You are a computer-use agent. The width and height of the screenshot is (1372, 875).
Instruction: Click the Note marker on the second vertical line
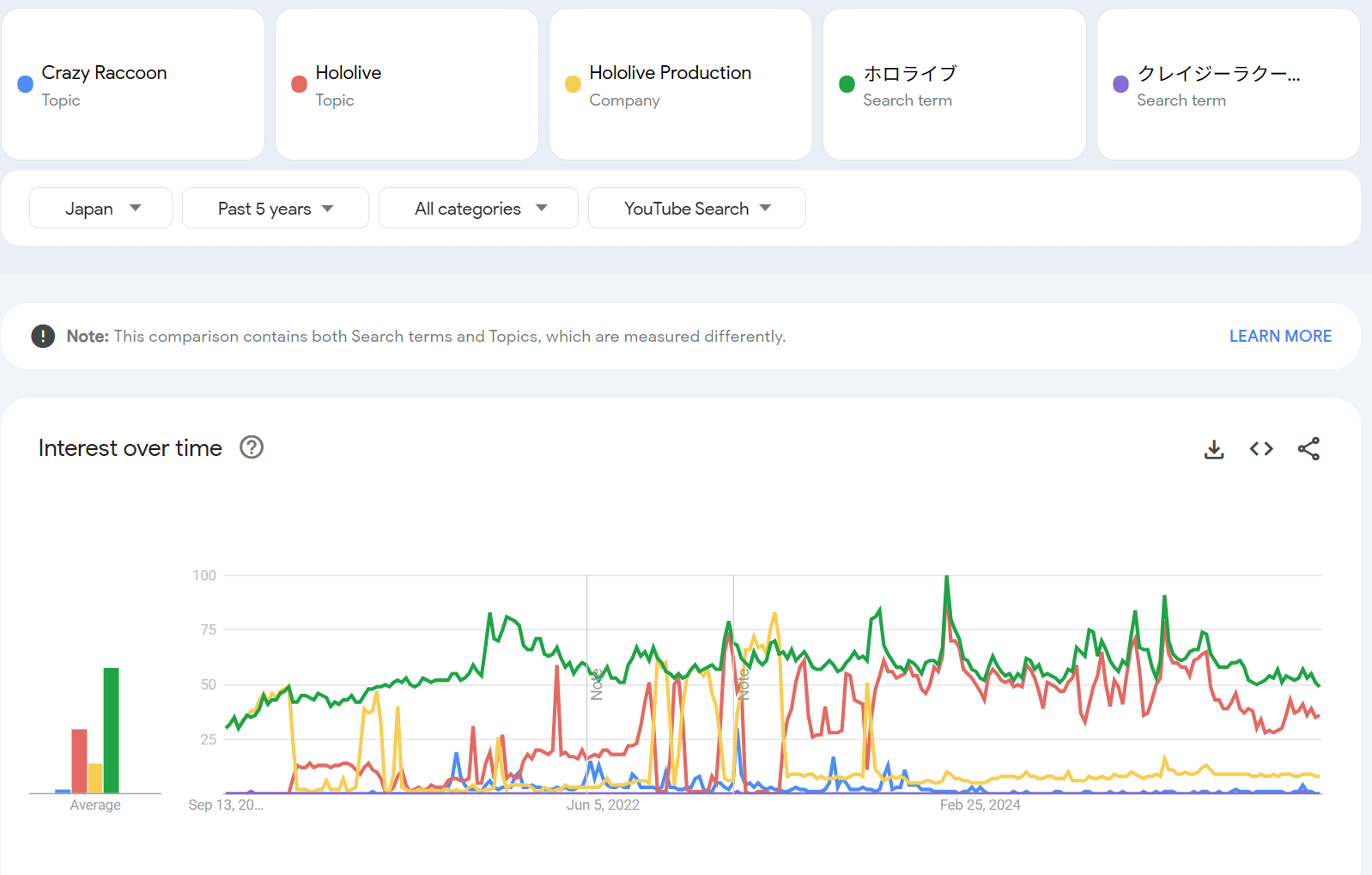(744, 684)
